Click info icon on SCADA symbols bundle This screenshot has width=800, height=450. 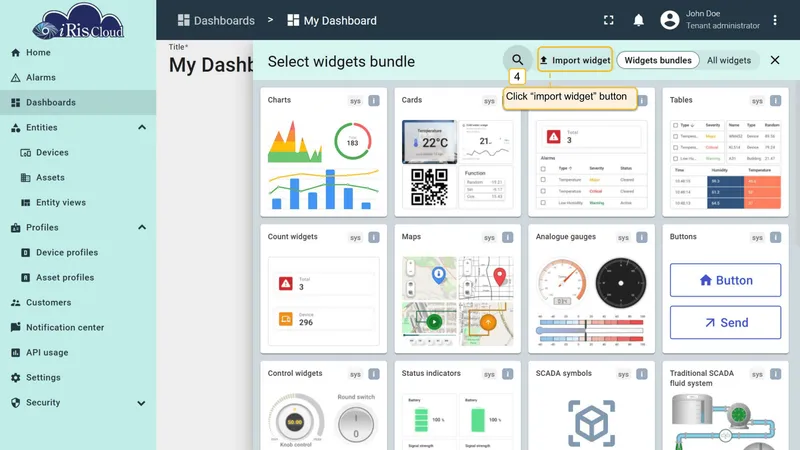click(642, 374)
